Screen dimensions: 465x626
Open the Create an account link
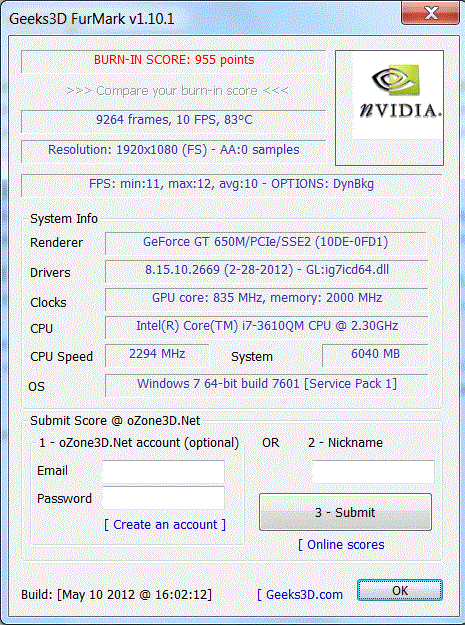click(165, 524)
